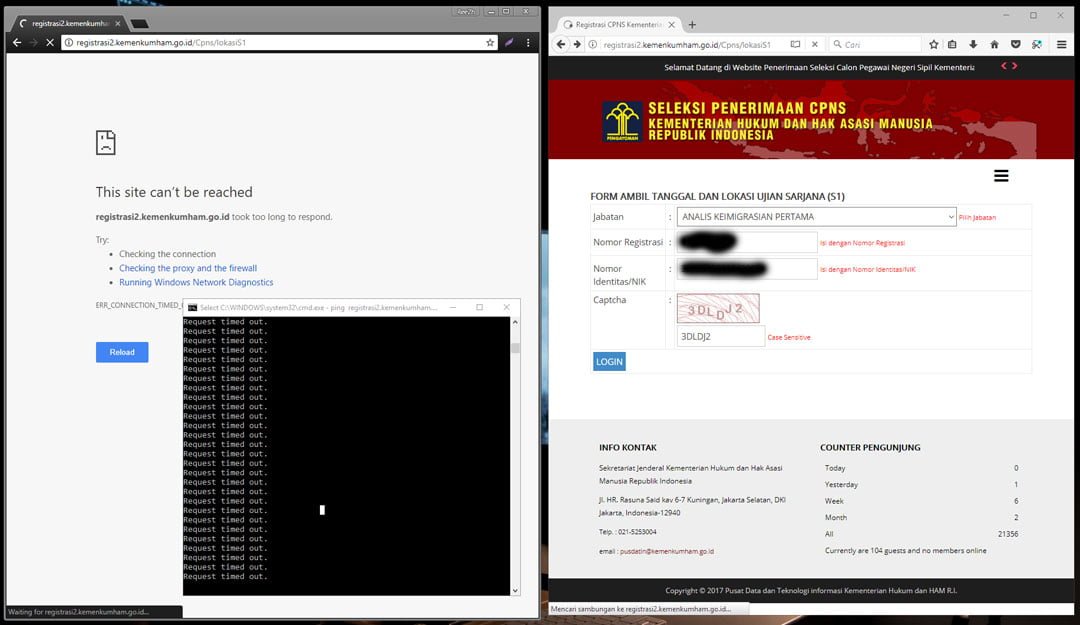Click the 'COUNTER PENGUNJUNG' heading
The image size is (1080, 625).
[870, 448]
